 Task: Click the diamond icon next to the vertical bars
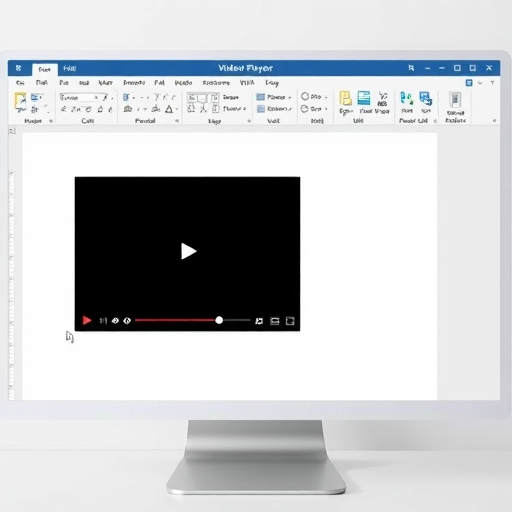(115, 321)
